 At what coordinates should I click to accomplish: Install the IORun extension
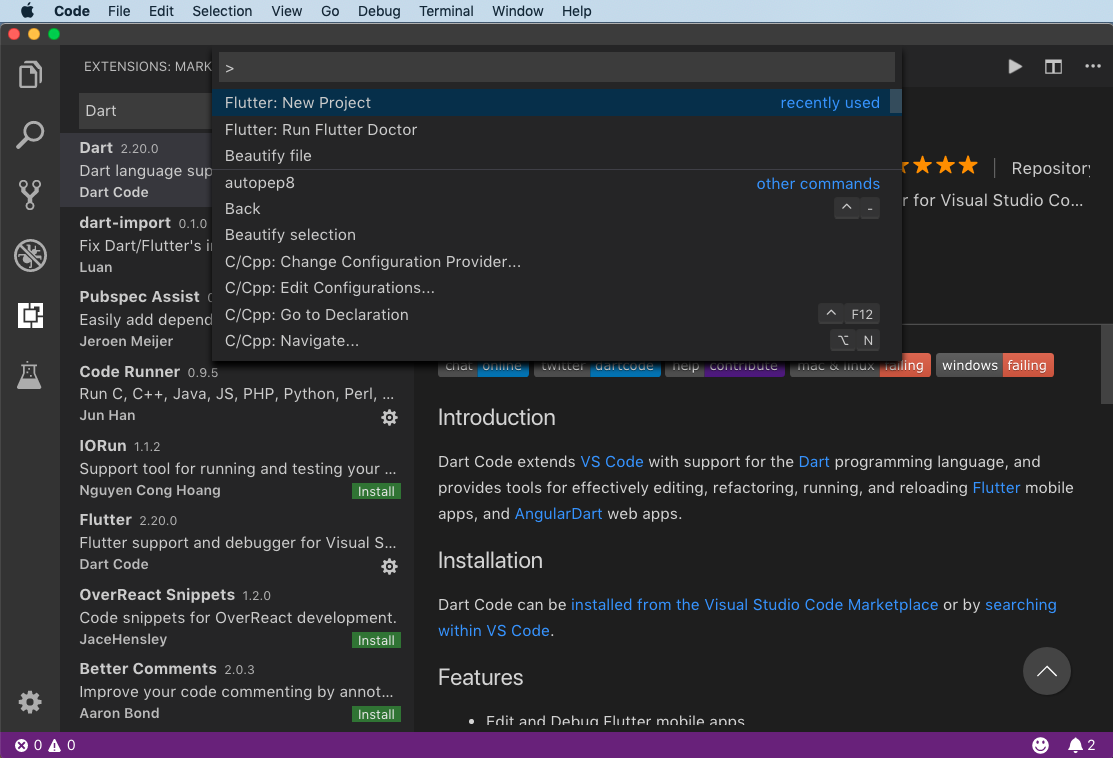(376, 491)
